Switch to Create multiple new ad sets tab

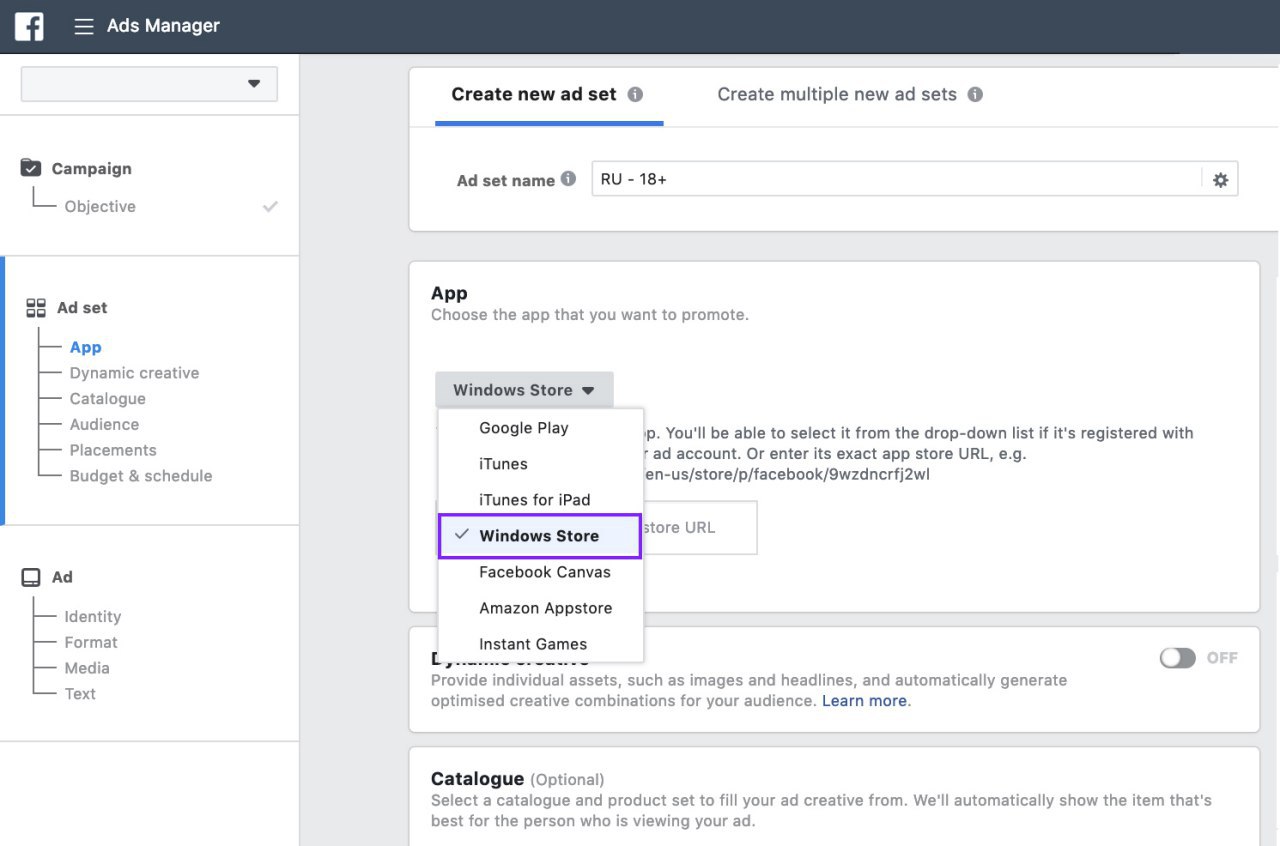[850, 95]
